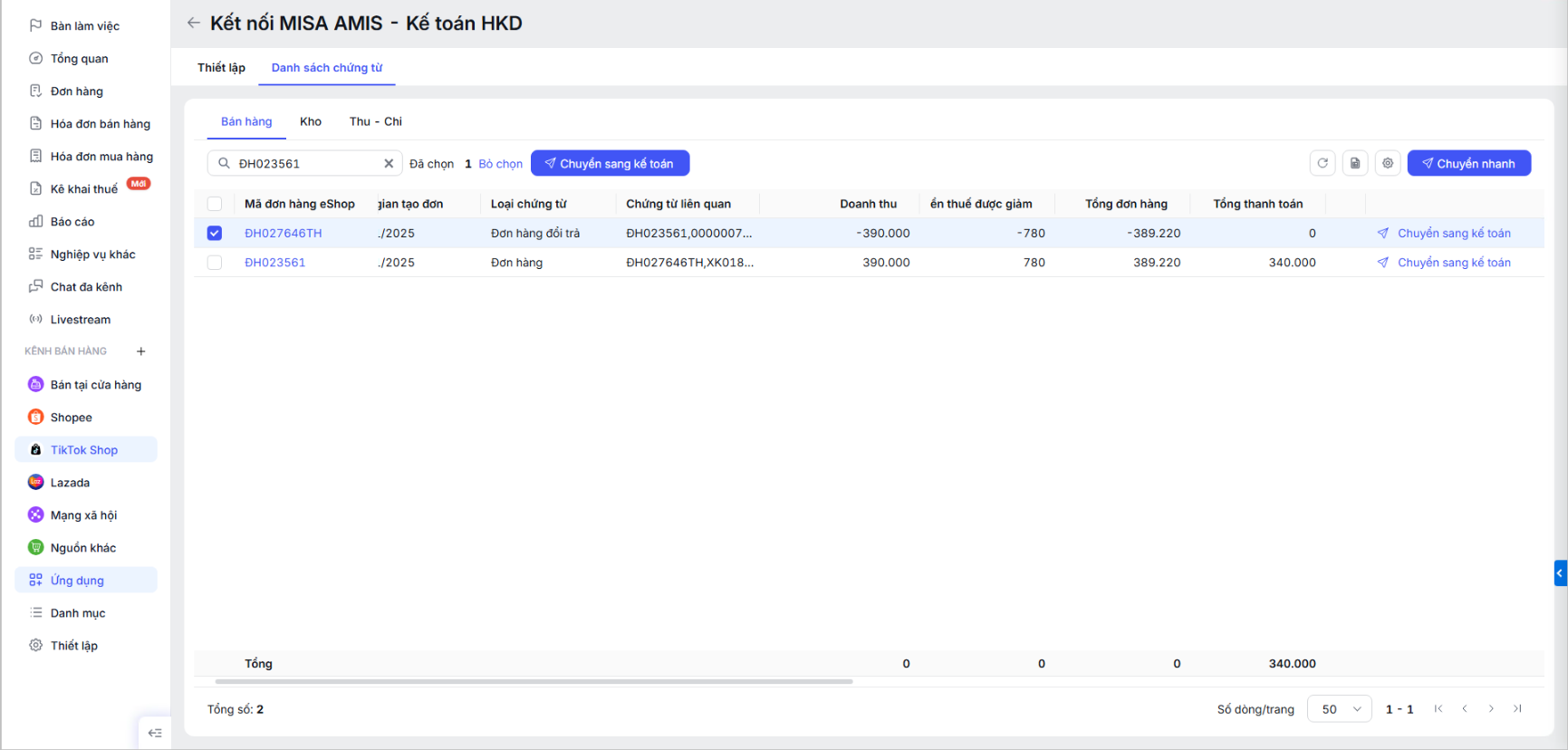Open Hóa đơn bán hàng menu
The width and height of the screenshot is (1568, 750).
pyautogui.click(x=100, y=124)
